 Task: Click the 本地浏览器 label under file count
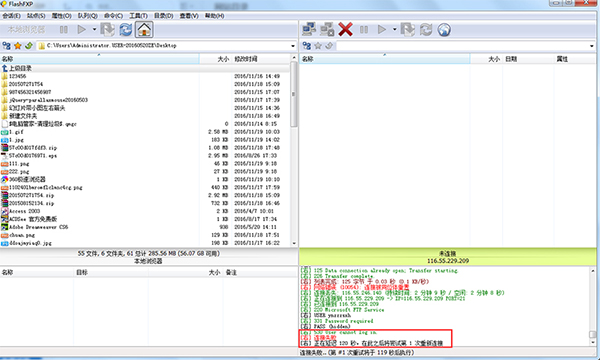148,261
